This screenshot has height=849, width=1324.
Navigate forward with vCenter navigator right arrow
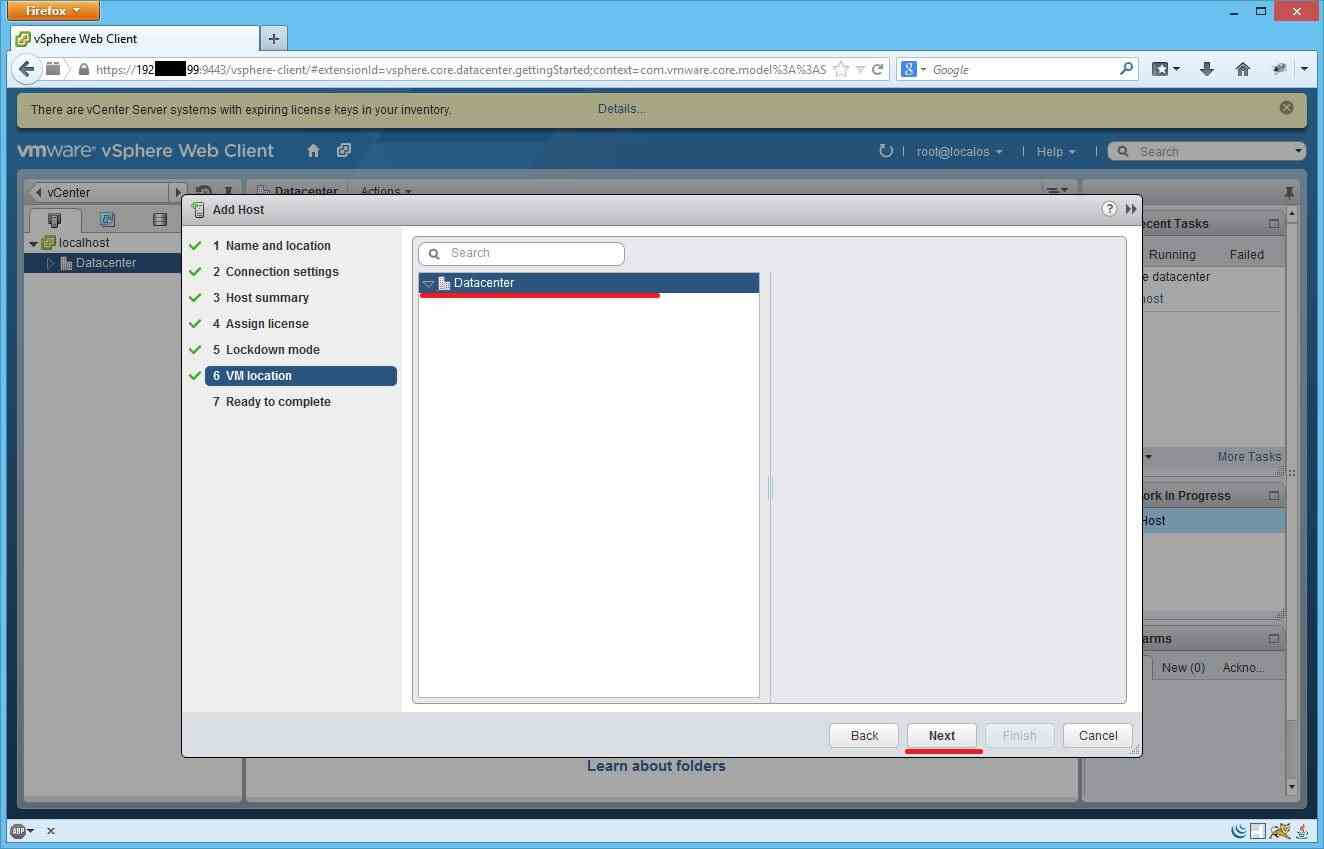178,192
